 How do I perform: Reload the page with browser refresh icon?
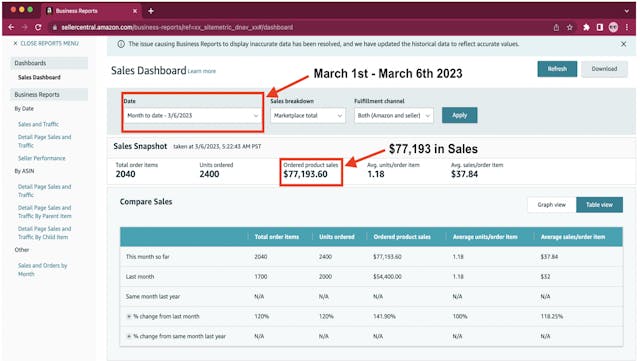tap(38, 27)
